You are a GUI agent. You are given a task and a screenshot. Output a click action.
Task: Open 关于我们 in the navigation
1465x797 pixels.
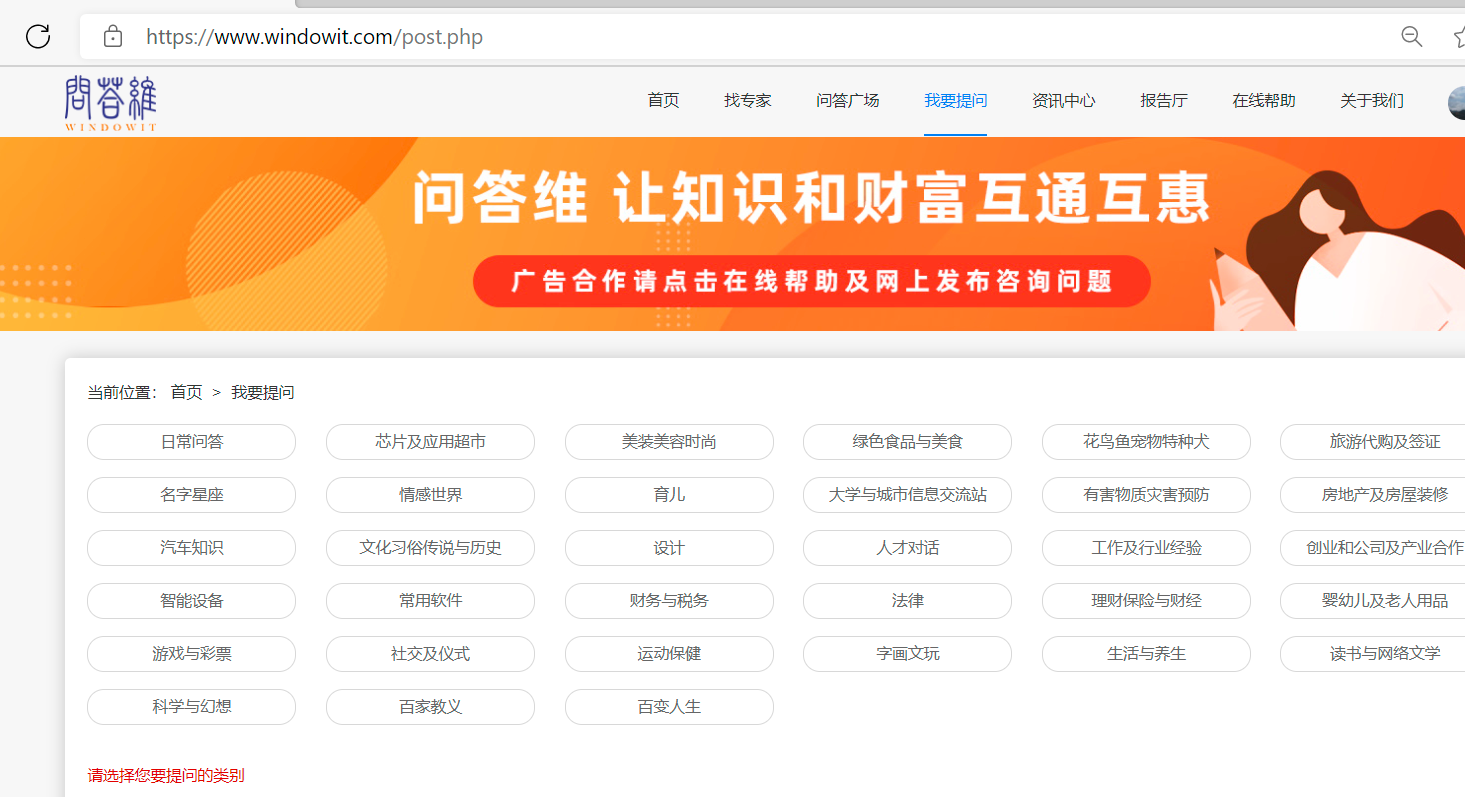click(1371, 100)
